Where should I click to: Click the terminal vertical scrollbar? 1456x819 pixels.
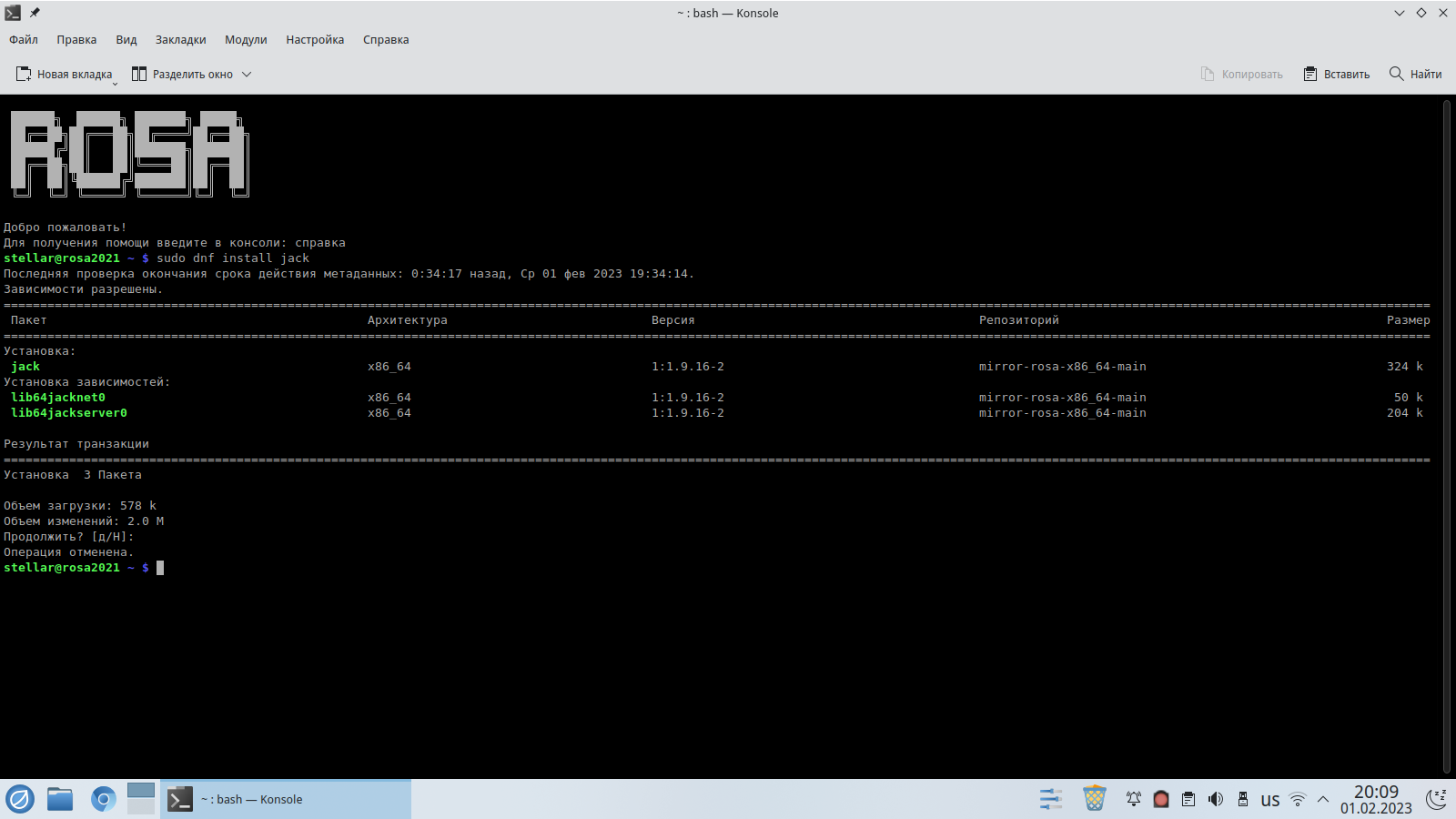(1446, 437)
